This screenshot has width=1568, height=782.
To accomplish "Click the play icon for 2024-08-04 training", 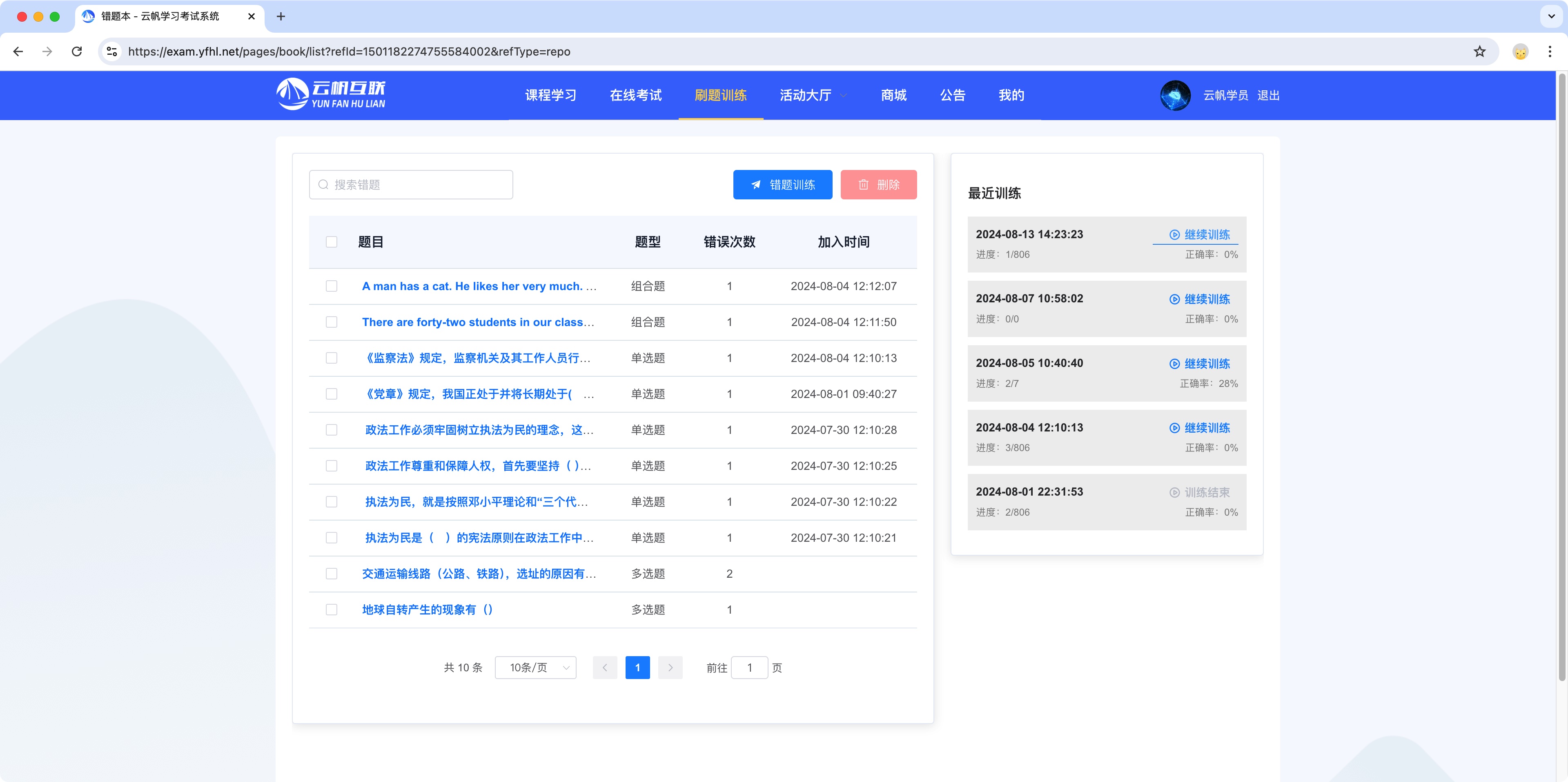I will (x=1174, y=428).
